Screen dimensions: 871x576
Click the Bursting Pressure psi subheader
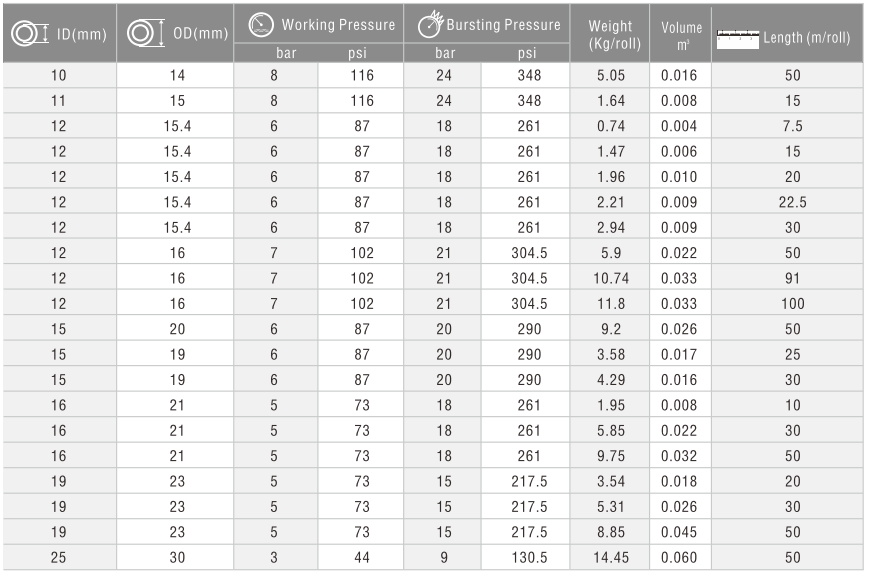pos(527,53)
